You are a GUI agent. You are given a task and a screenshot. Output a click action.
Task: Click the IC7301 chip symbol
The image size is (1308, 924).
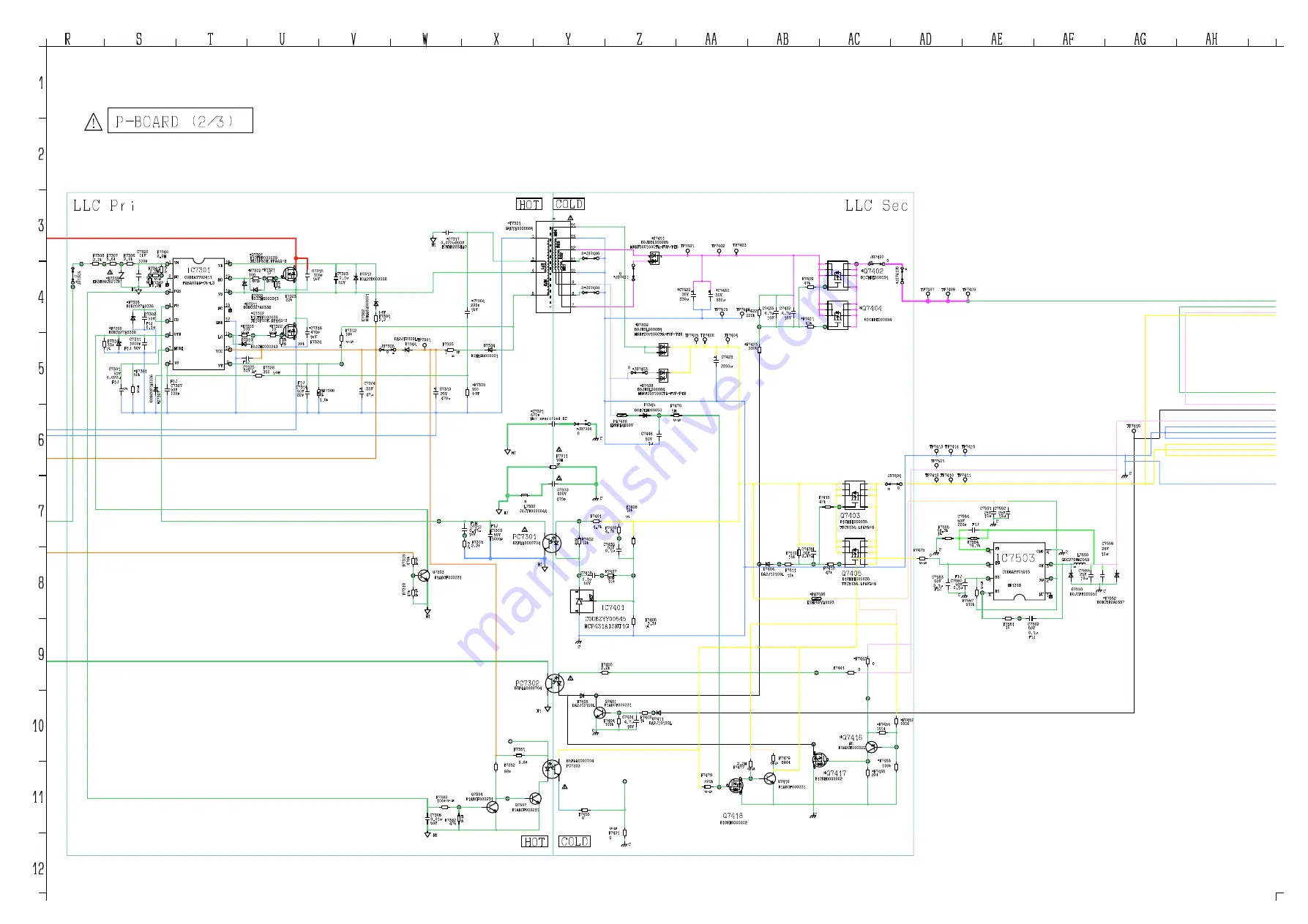[x=198, y=314]
